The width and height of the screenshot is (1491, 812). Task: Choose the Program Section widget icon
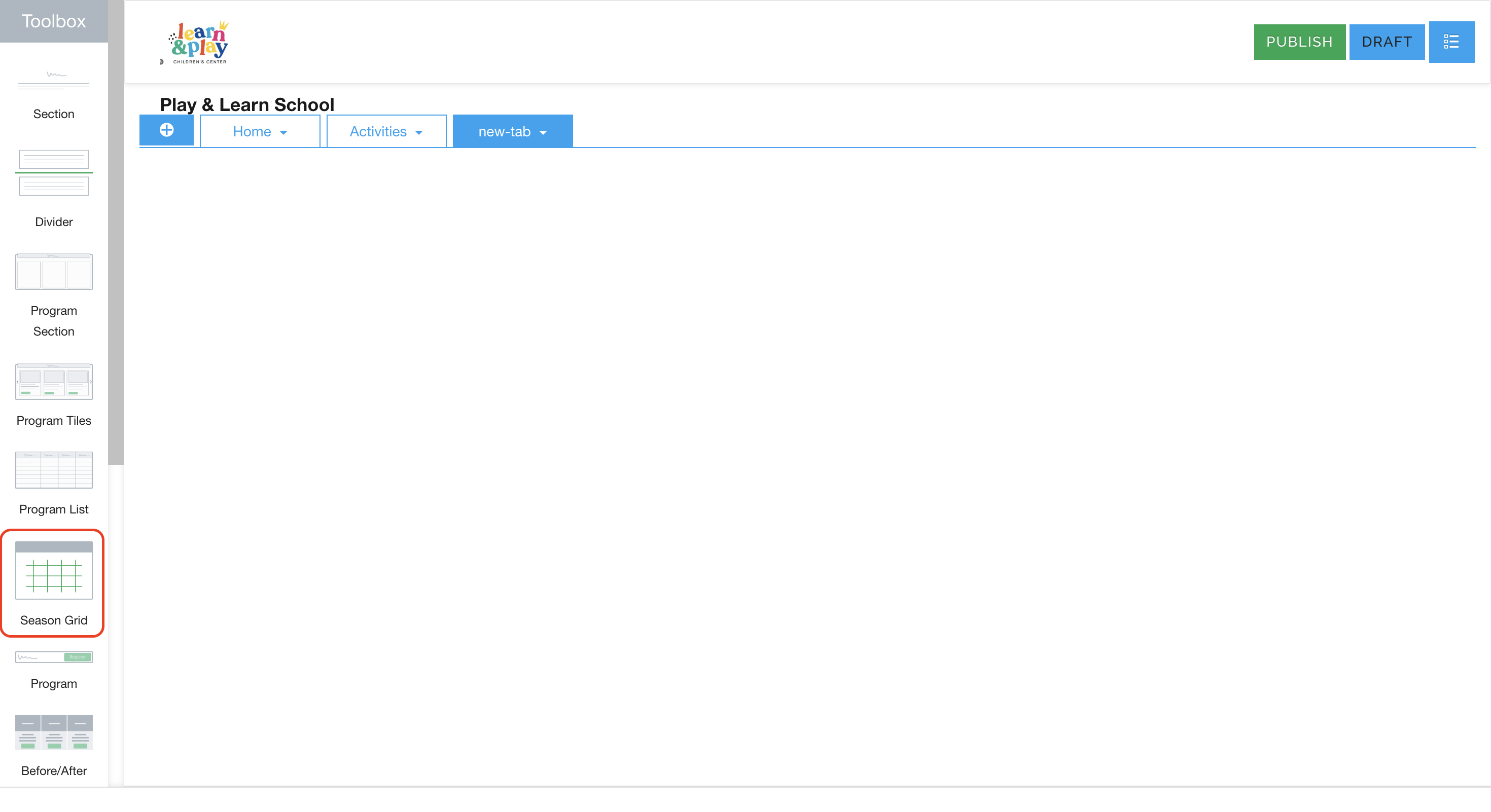pyautogui.click(x=53, y=271)
